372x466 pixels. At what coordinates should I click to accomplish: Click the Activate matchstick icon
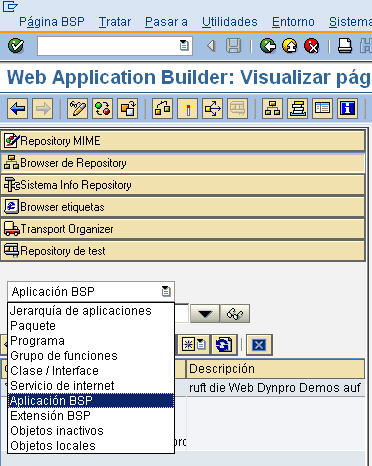(x=188, y=108)
